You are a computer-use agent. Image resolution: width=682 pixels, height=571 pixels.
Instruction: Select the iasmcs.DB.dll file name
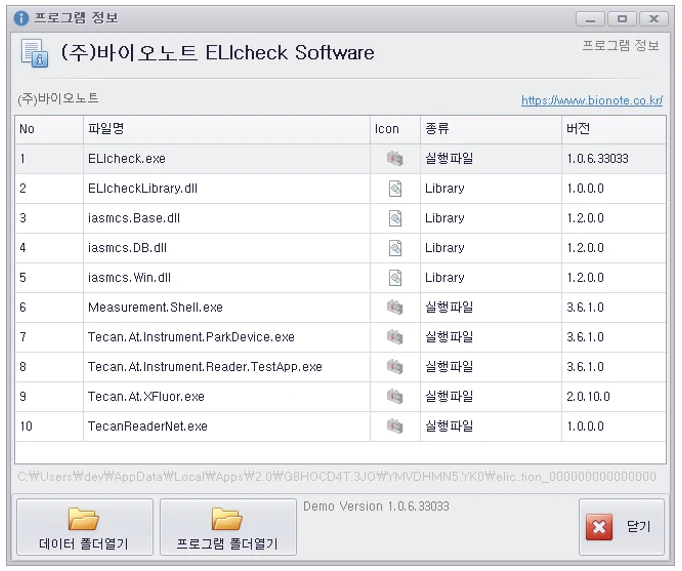tap(127, 248)
